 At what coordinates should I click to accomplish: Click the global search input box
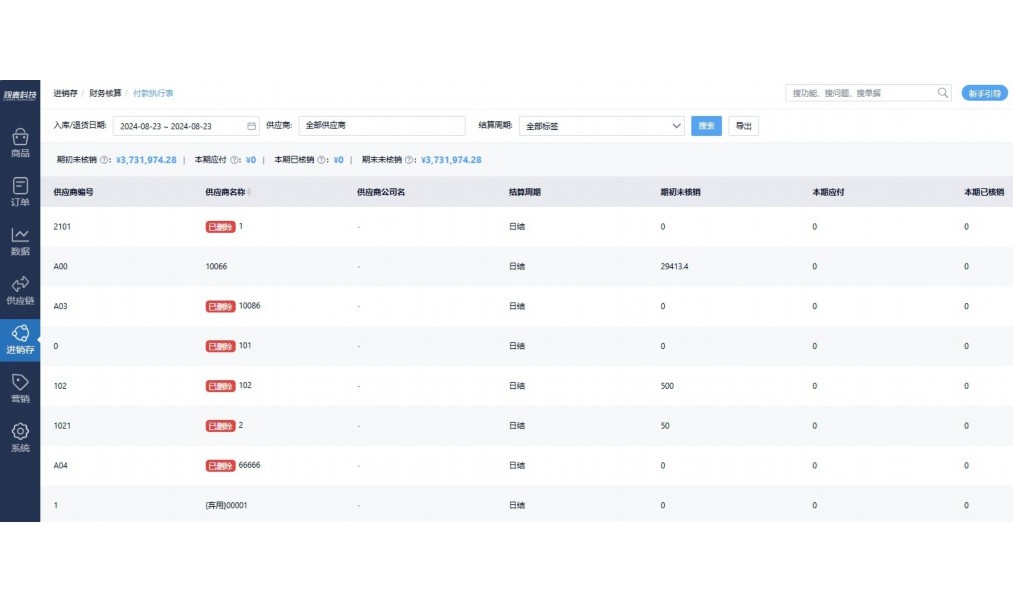tap(868, 93)
